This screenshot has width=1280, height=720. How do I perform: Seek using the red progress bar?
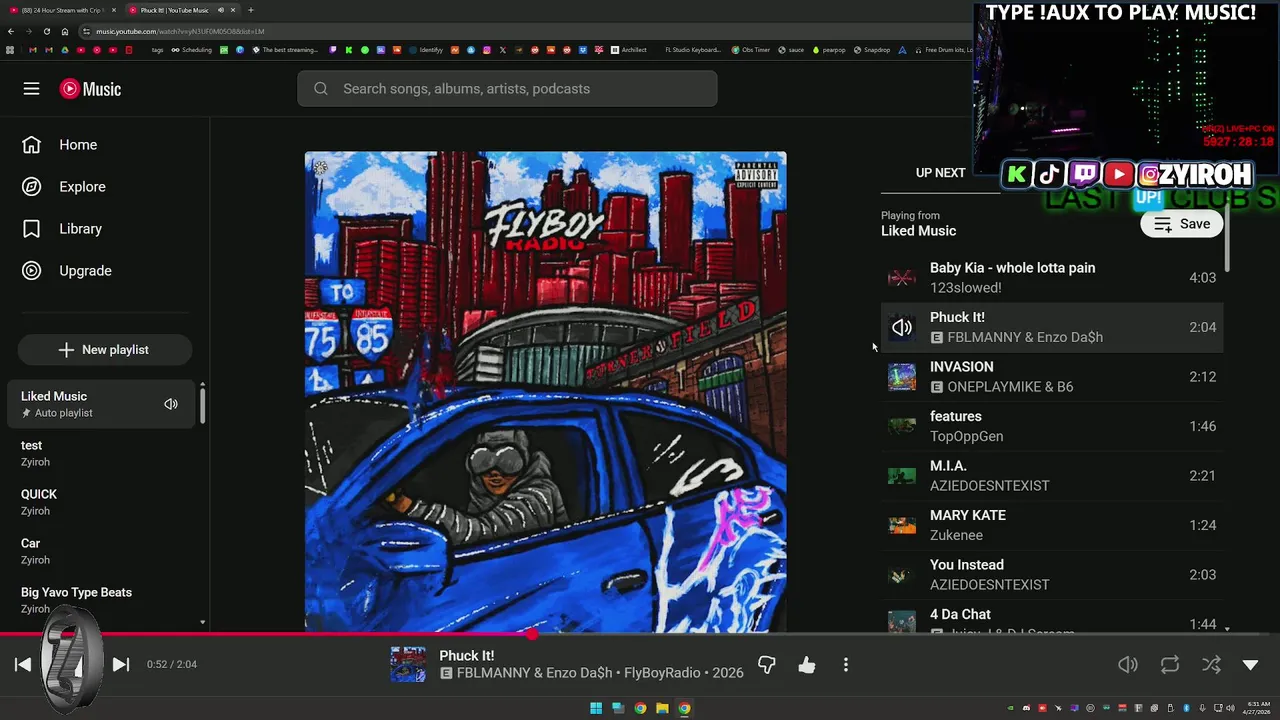[x=640, y=634]
